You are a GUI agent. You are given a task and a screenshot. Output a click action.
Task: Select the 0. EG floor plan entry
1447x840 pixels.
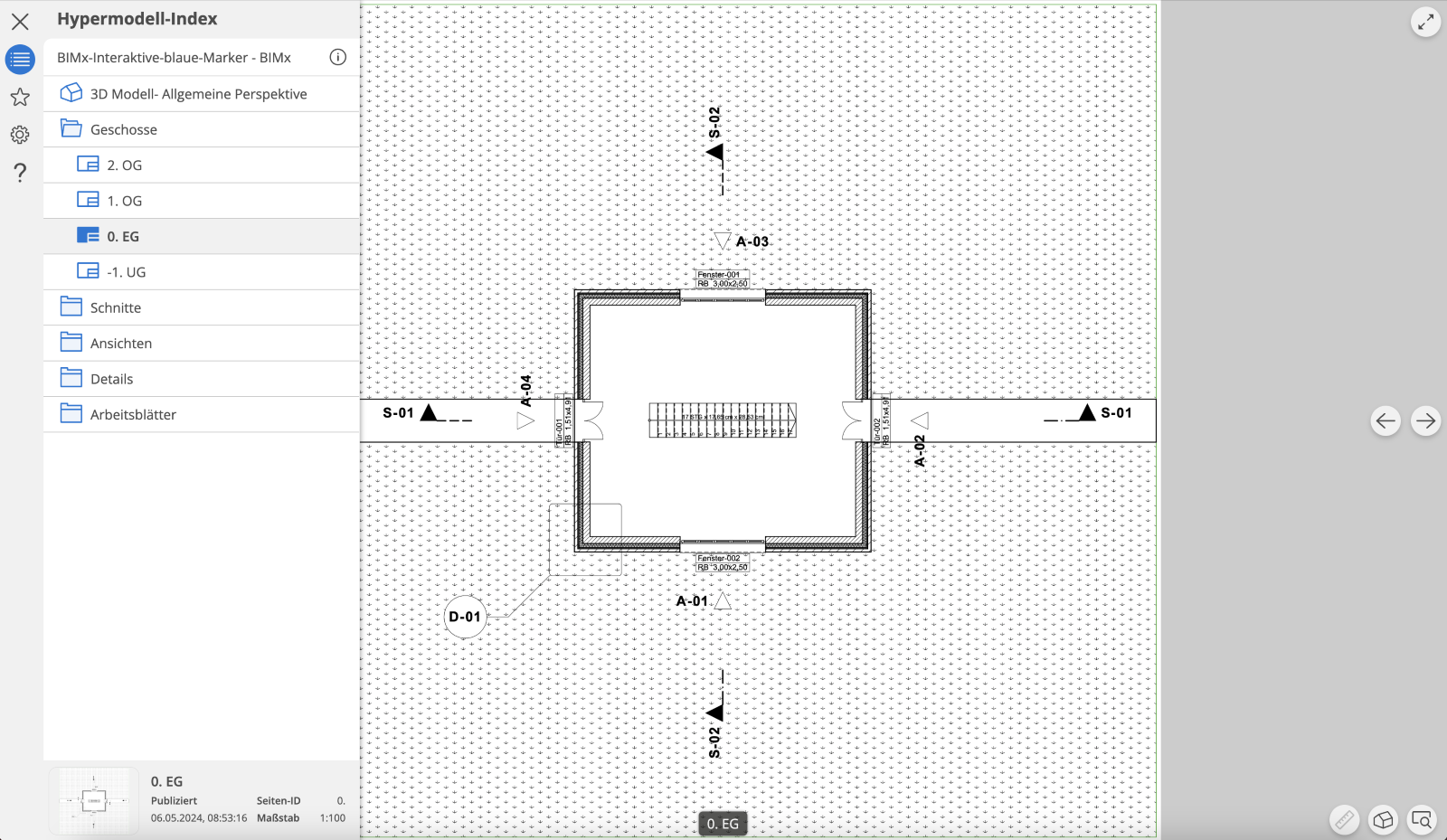[202, 236]
